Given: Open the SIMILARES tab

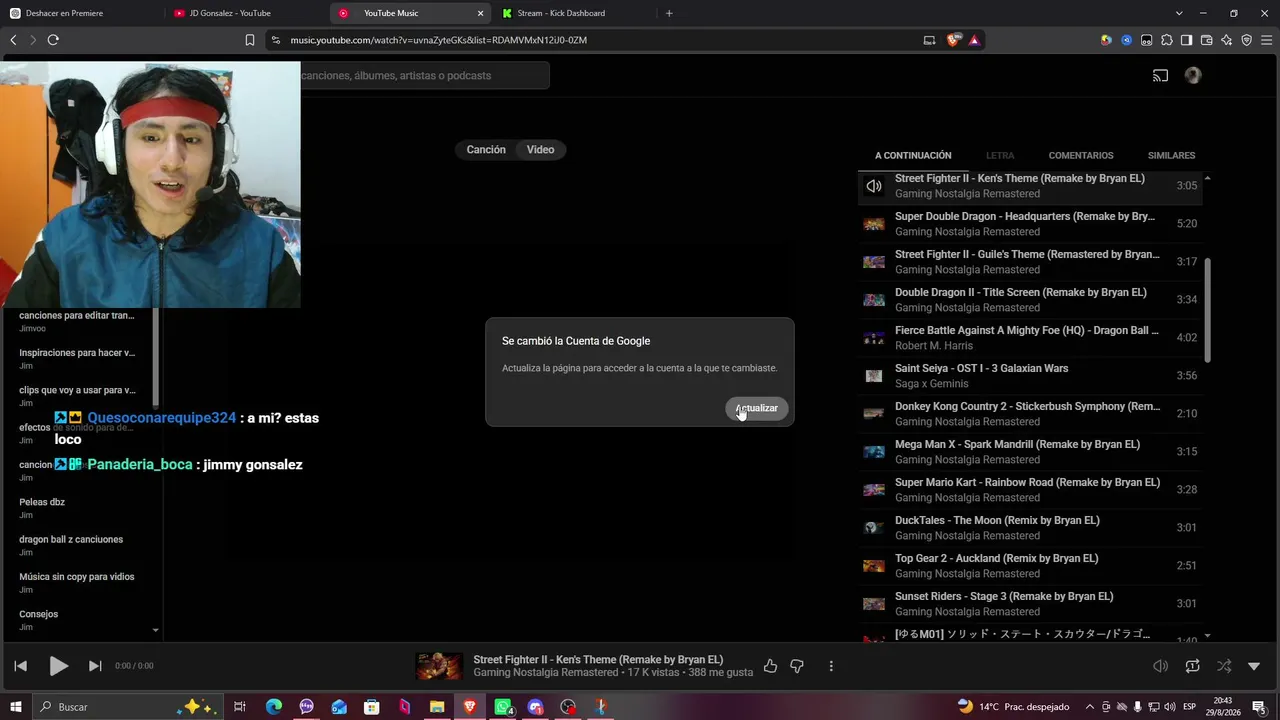Looking at the screenshot, I should (1171, 156).
